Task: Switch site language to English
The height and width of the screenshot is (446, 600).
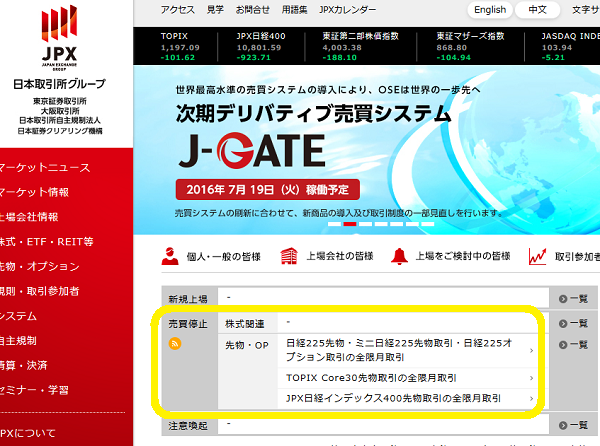Action: click(490, 10)
